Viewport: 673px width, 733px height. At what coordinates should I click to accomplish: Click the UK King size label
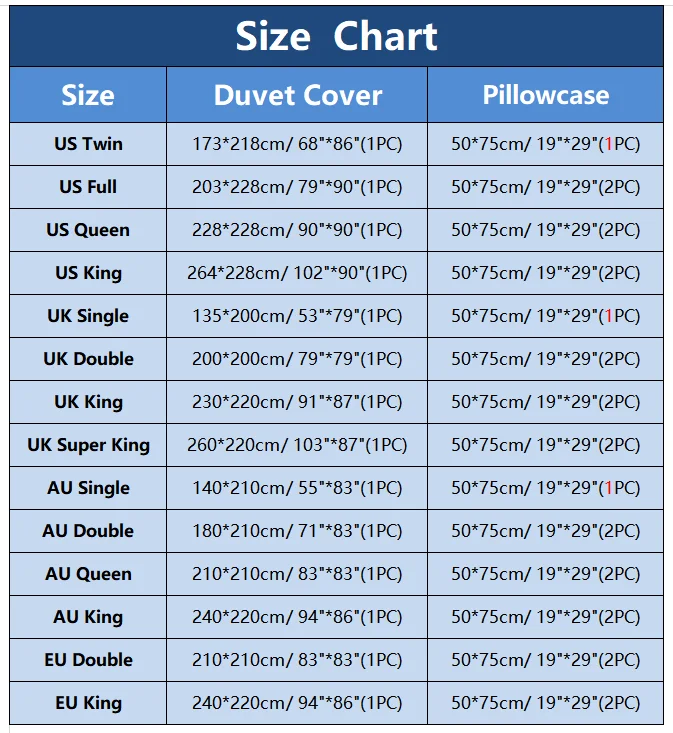coord(88,402)
